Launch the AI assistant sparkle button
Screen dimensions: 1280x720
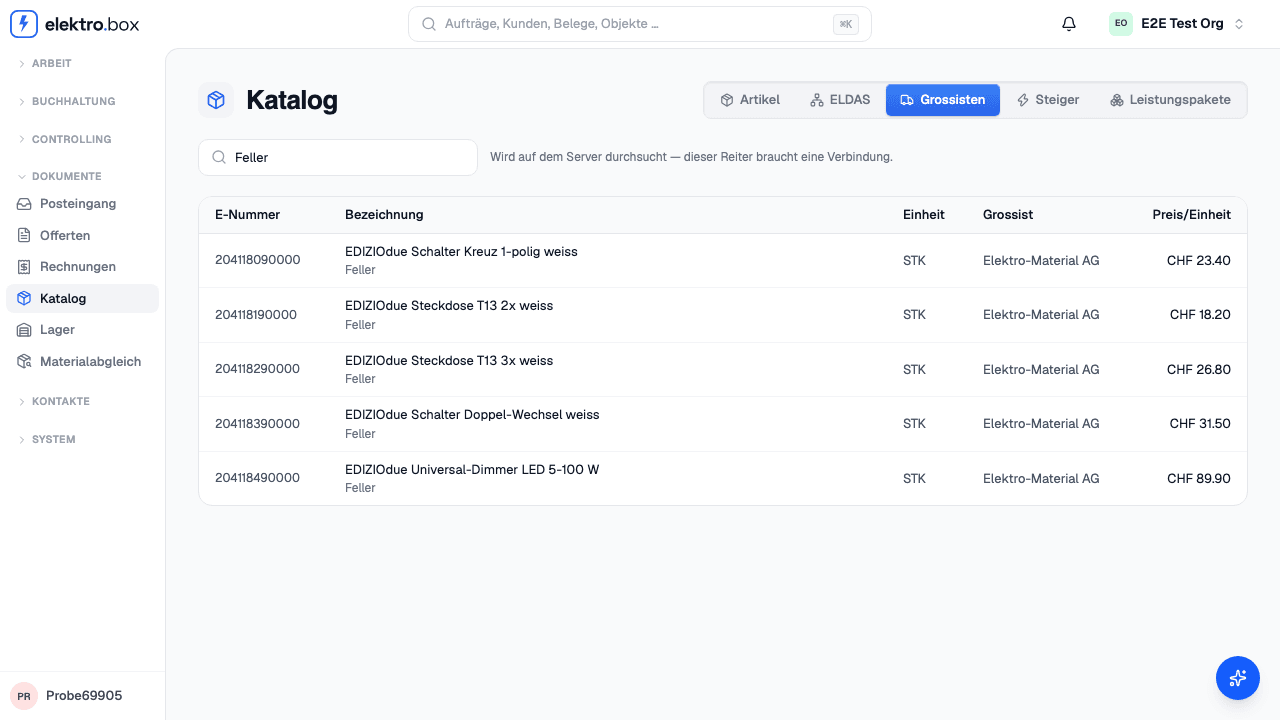point(1238,678)
